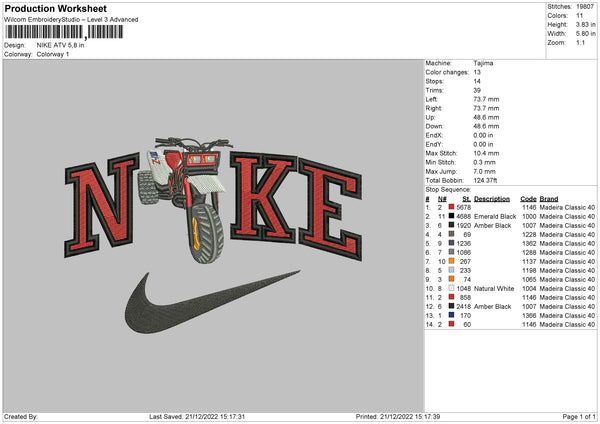This screenshot has height=424, width=600.
Task: Select the Max Stitch value '10.4 mm'
Action: (x=486, y=153)
